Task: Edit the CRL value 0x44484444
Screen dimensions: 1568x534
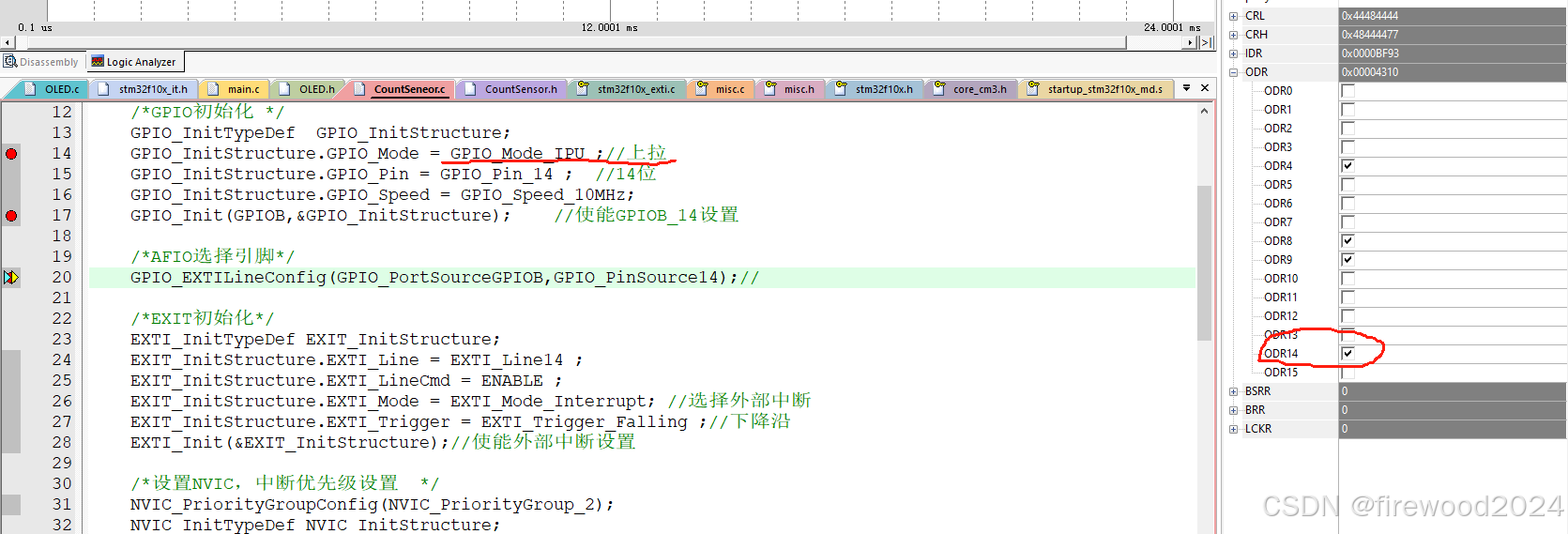Action: click(x=1452, y=16)
